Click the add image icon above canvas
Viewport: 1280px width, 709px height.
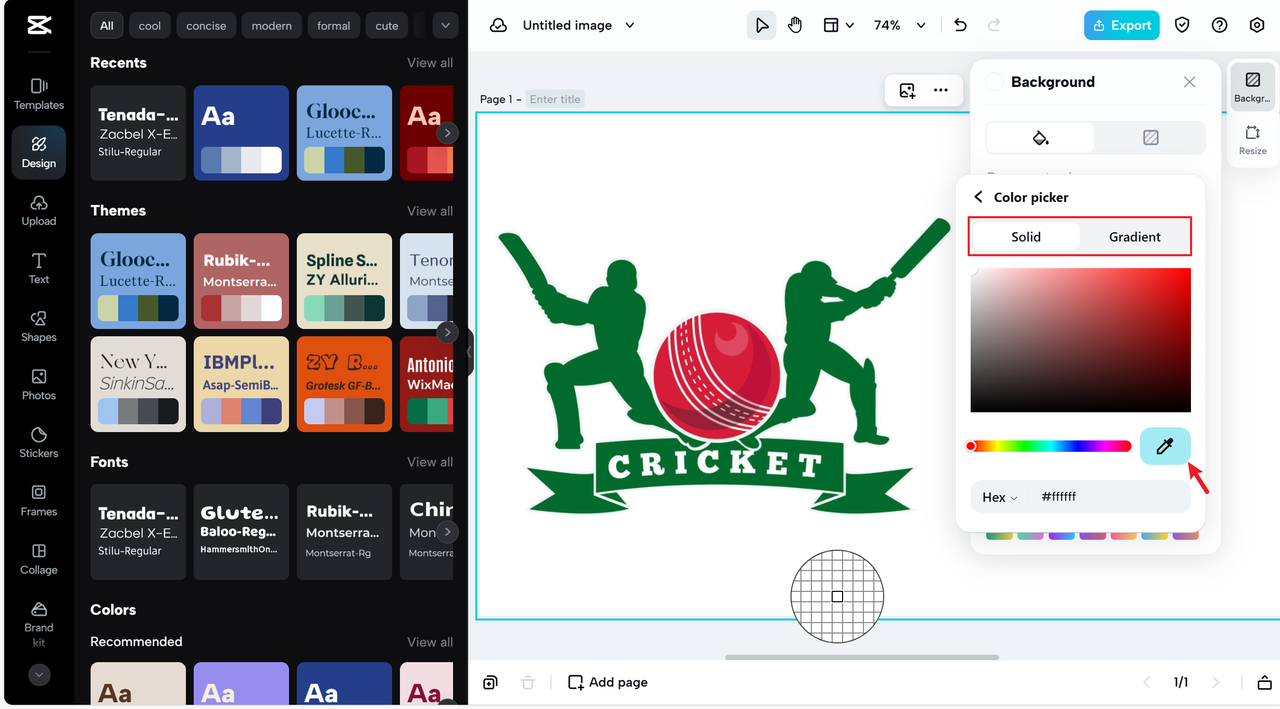pos(907,90)
